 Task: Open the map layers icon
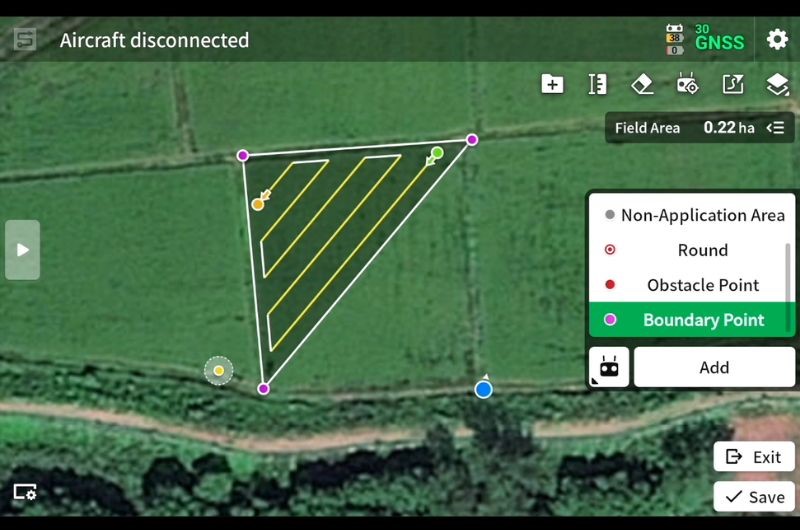point(777,84)
